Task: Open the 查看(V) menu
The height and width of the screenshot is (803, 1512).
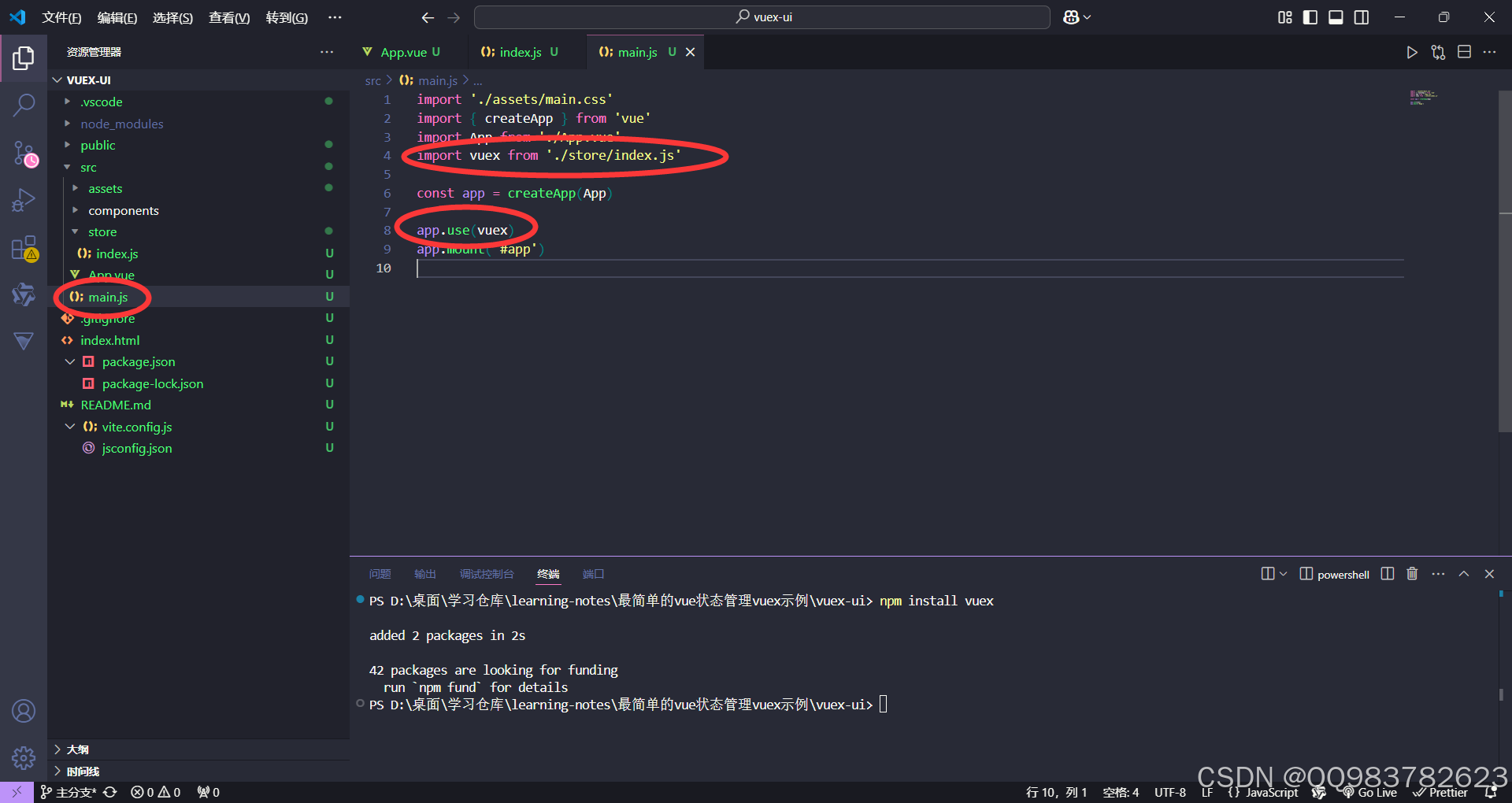Action: [x=229, y=17]
